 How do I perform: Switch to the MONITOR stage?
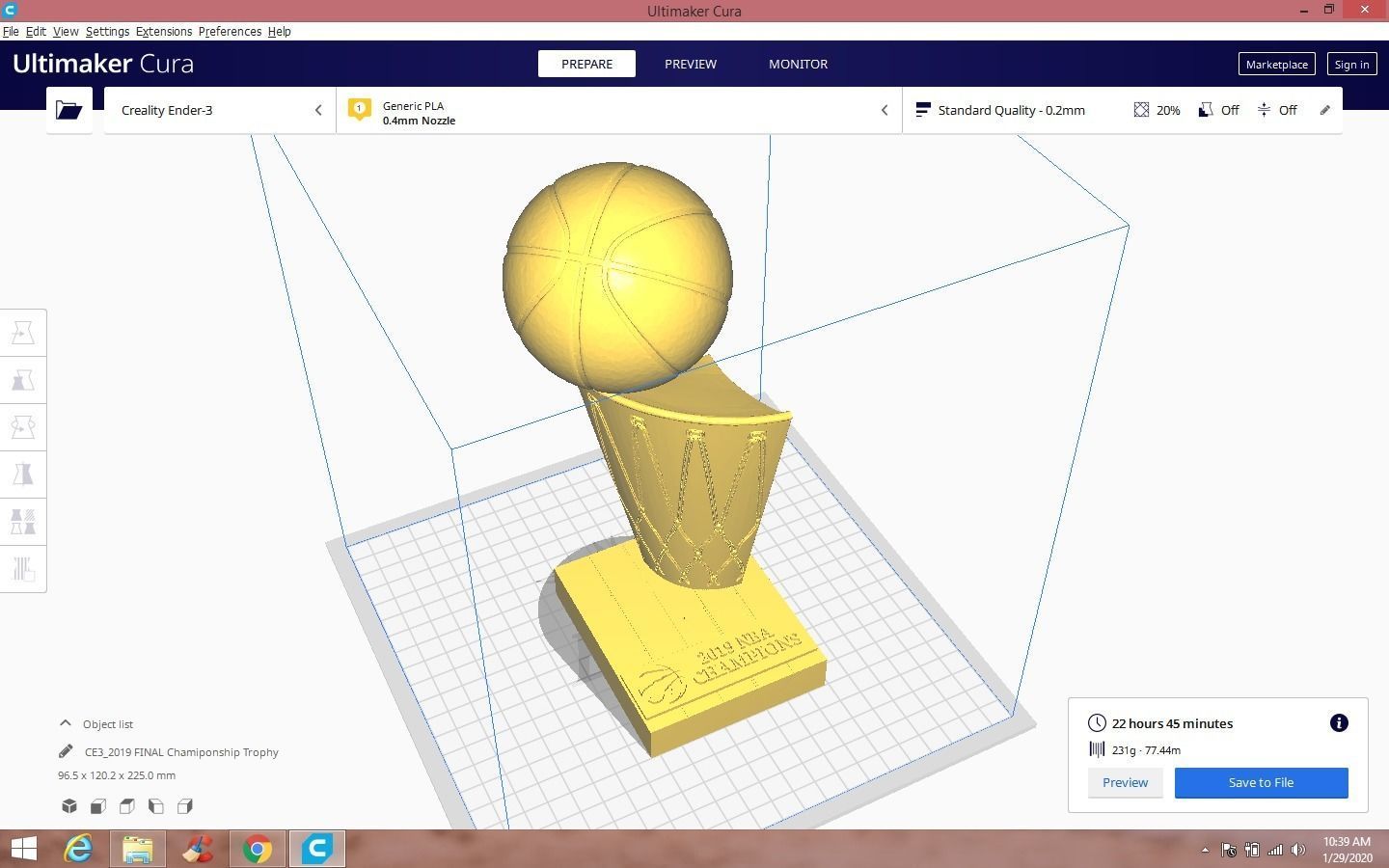tap(798, 64)
